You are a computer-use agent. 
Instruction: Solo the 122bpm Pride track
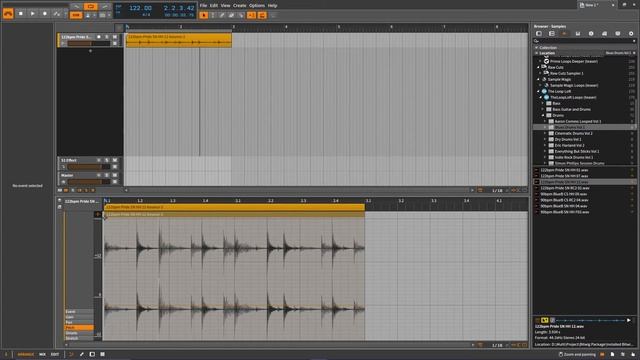point(107,37)
